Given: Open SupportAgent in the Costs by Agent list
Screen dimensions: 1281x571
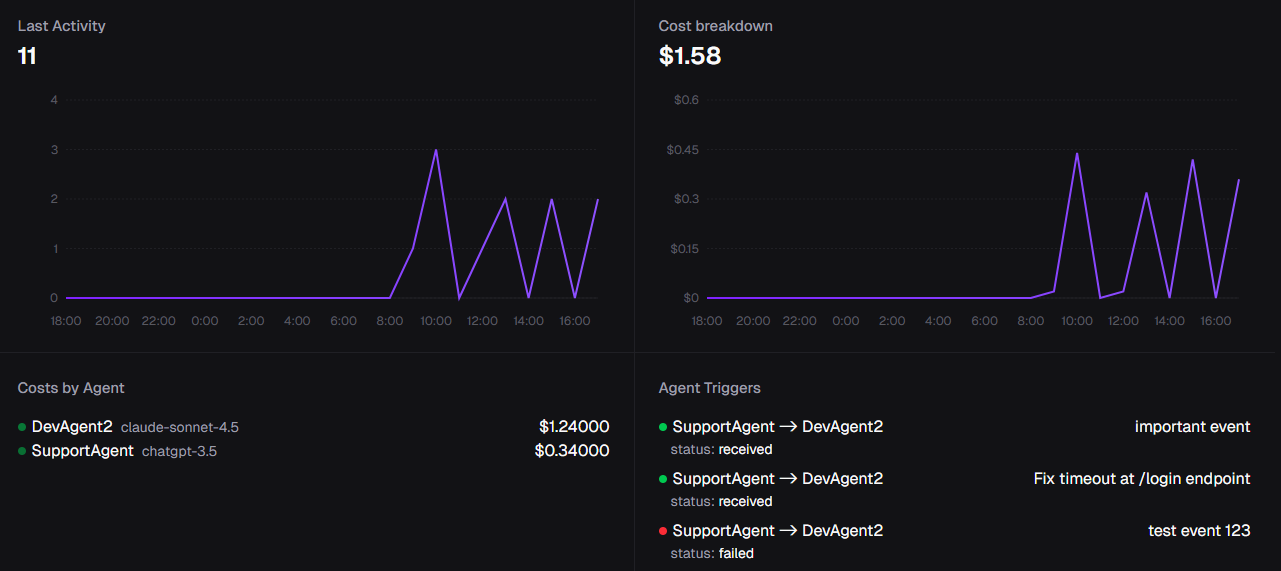Looking at the screenshot, I should pos(82,451).
